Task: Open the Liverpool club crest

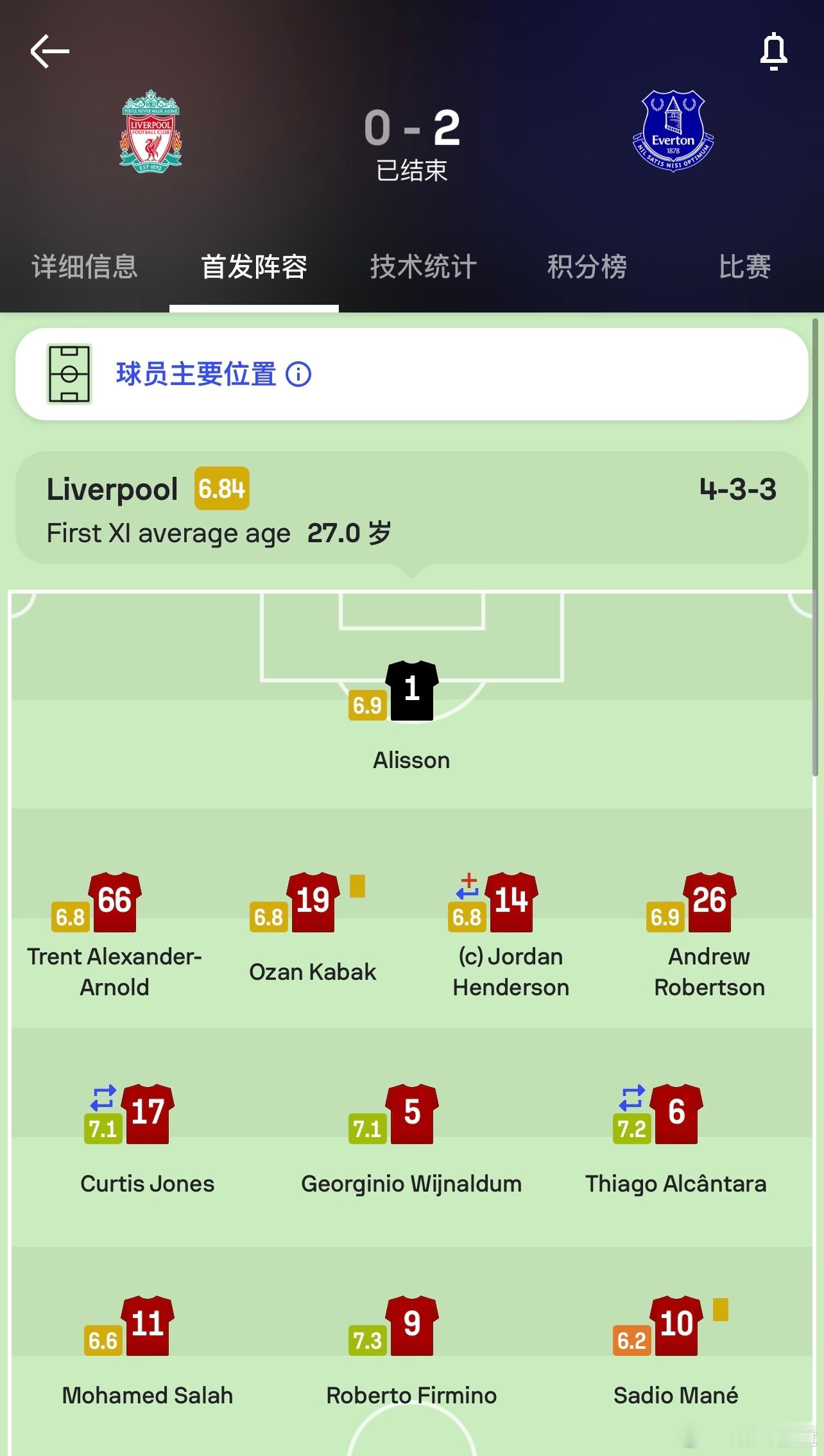Action: [151, 131]
